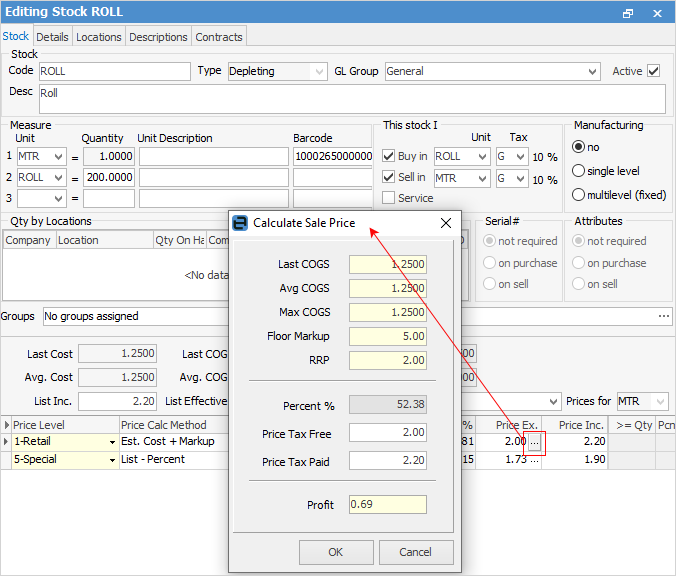Select single level manufacturing option
Viewport: 676px width, 576px height.
coord(579,171)
